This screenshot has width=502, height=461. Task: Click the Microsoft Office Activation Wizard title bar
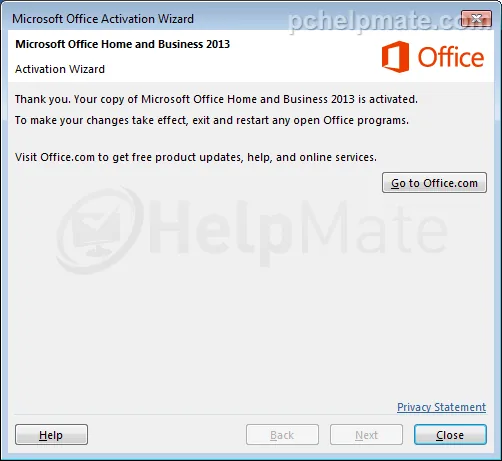[x=103, y=19]
